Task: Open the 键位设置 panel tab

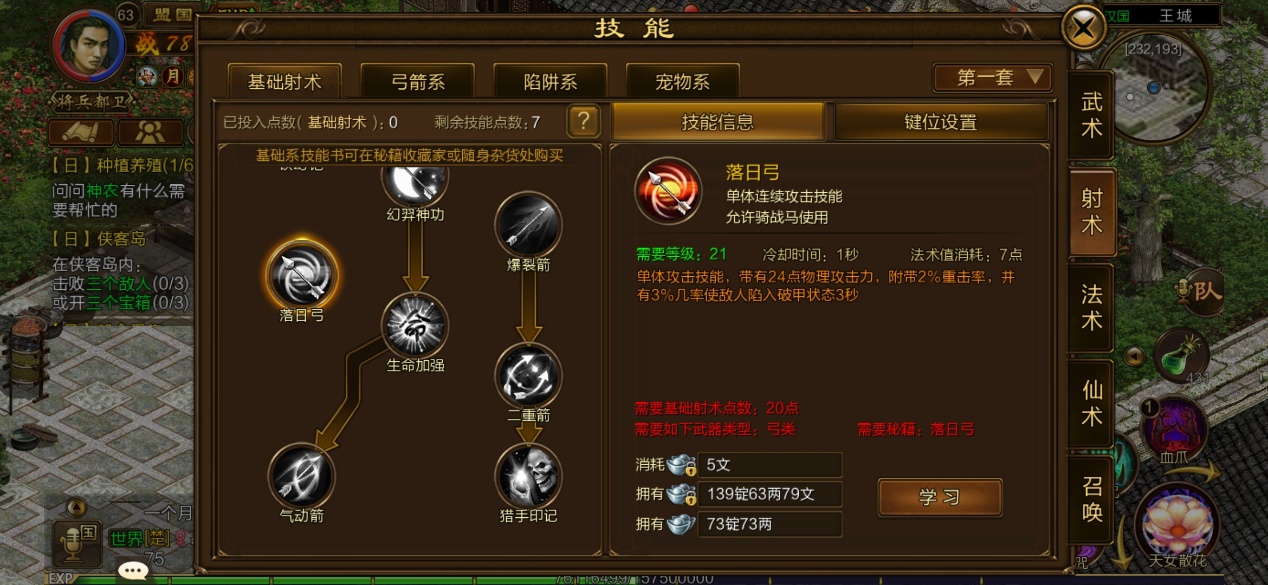Action: [940, 122]
